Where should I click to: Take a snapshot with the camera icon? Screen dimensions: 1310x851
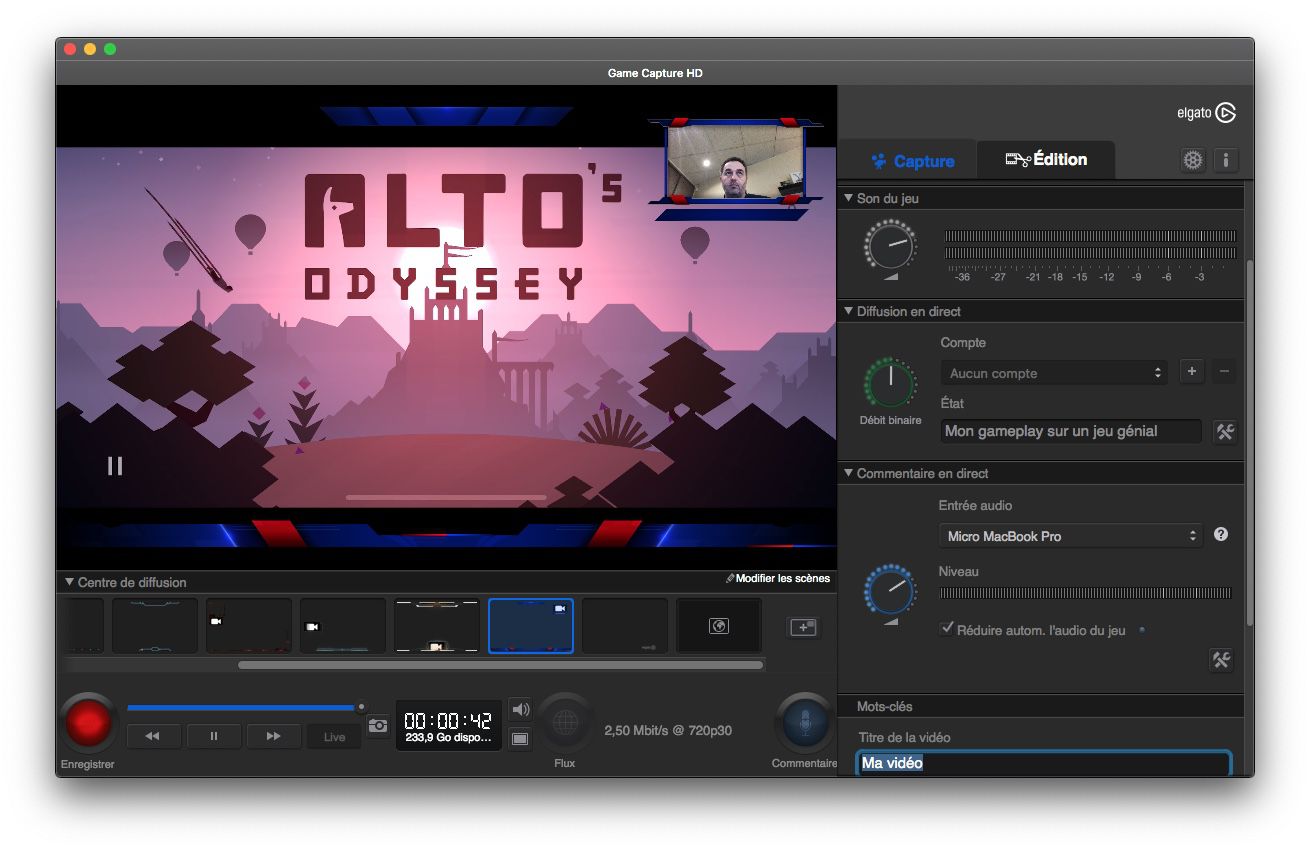point(378,727)
